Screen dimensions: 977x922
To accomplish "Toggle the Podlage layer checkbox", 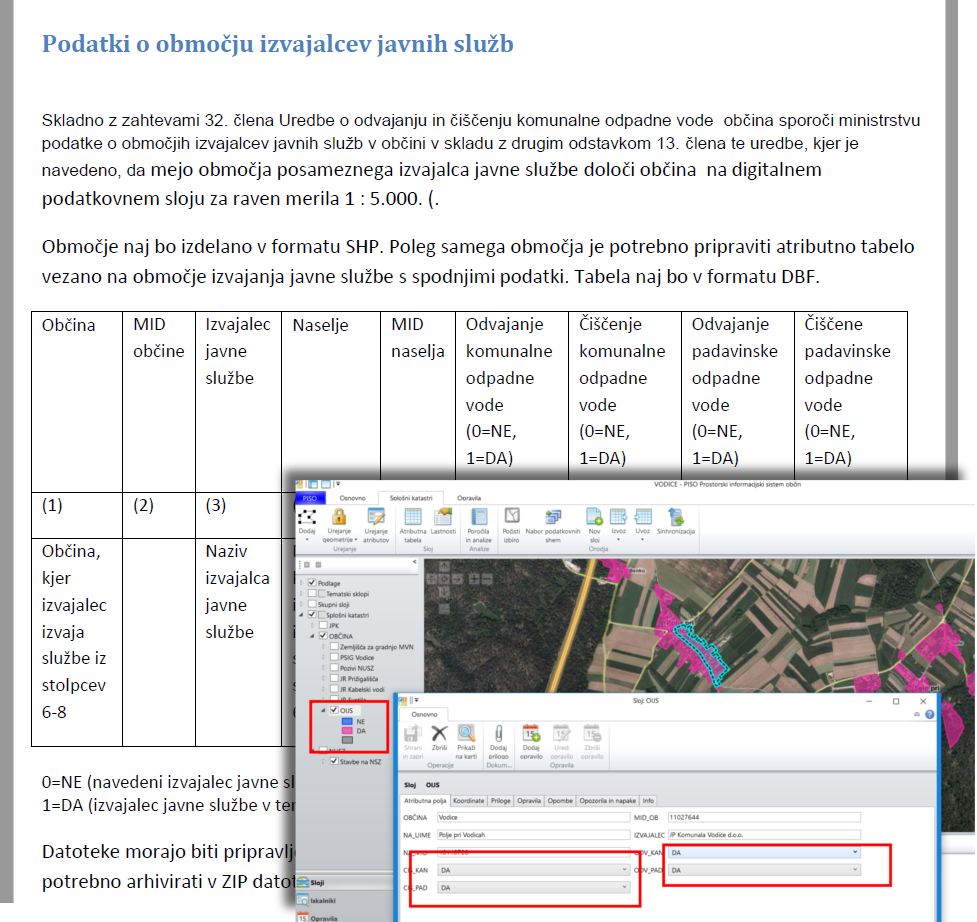I will (x=313, y=583).
